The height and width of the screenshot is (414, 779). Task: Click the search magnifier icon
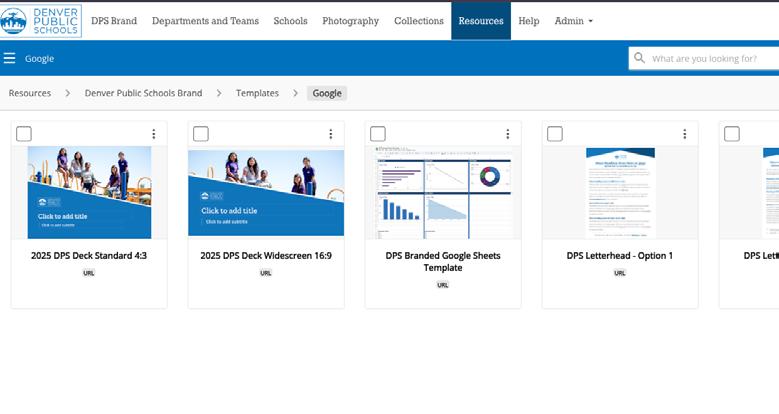coord(639,58)
